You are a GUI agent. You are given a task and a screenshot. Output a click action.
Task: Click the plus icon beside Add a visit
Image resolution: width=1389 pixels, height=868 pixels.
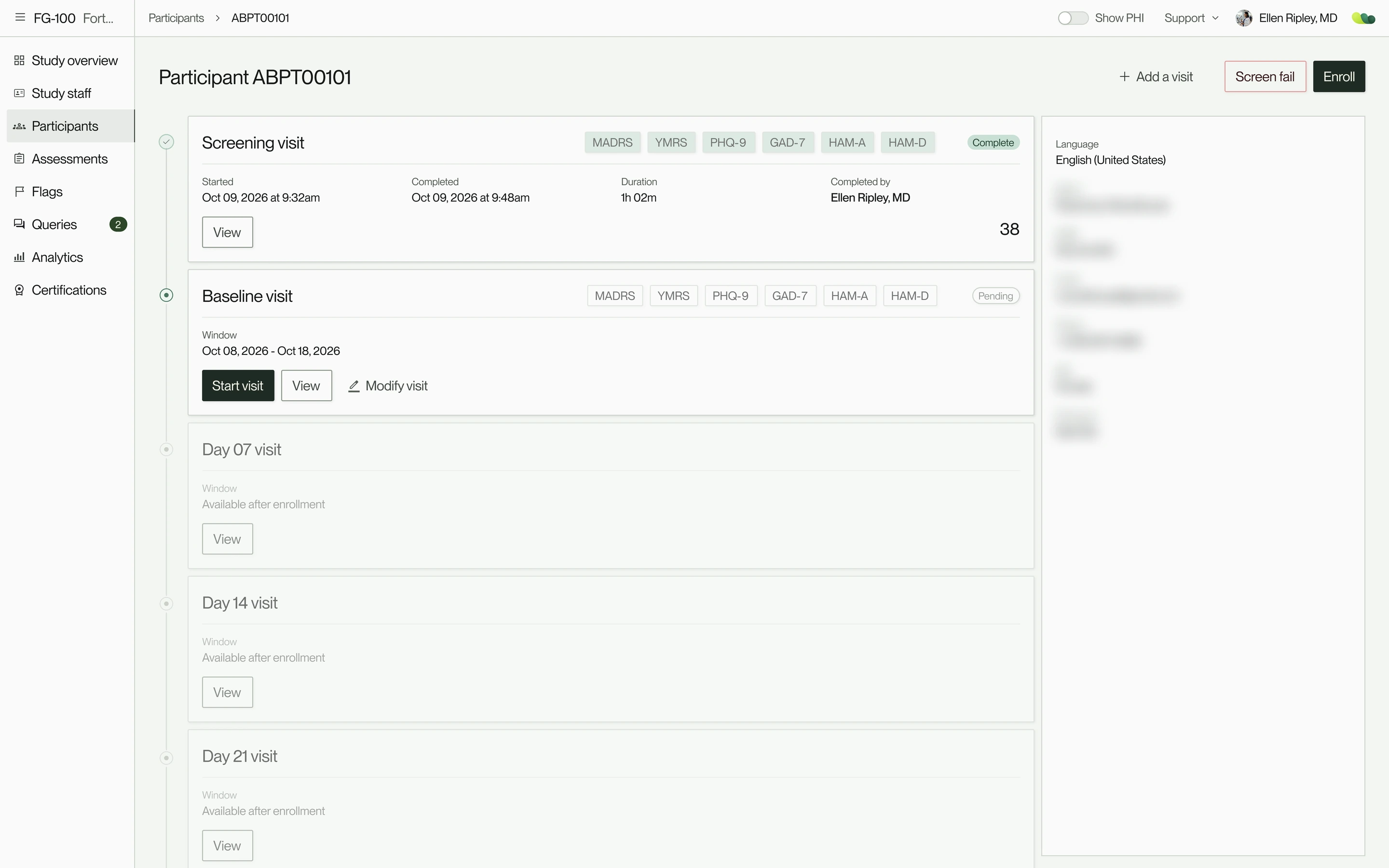[x=1124, y=76]
